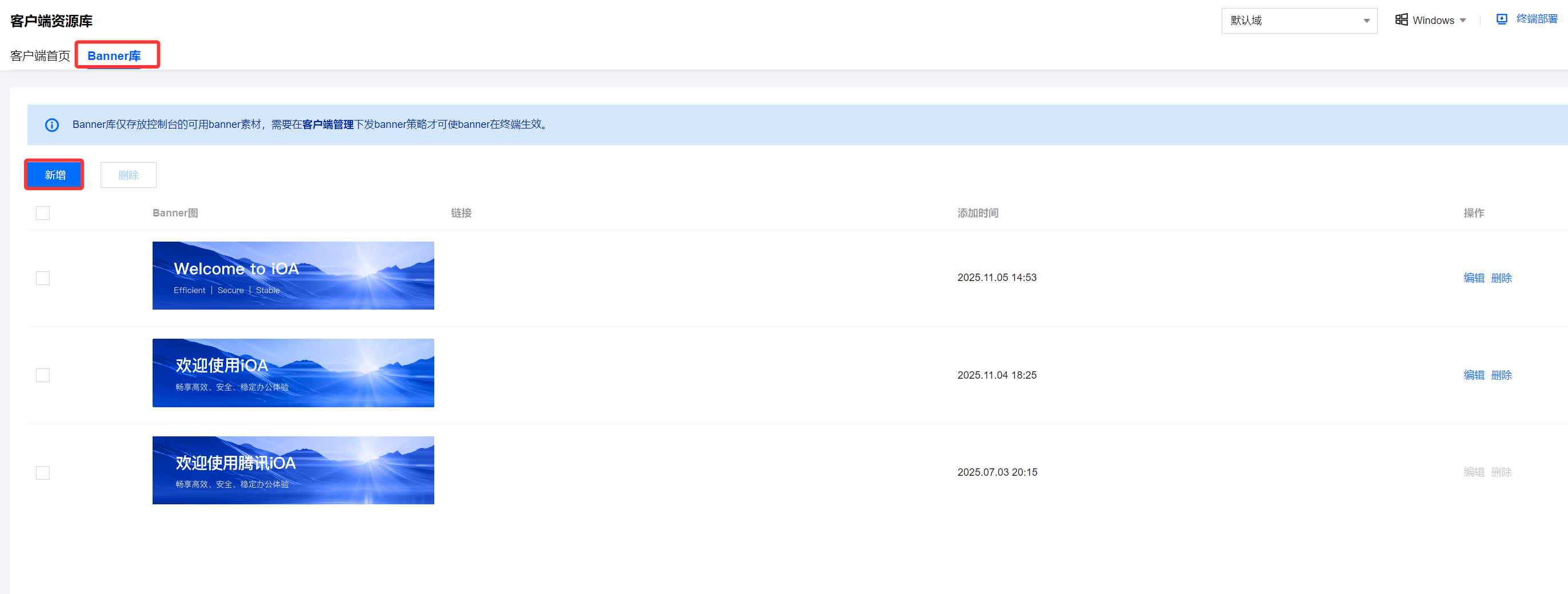Click the date 2025.11.04 18:25
Screen dimensions: 1568x594
997,375
